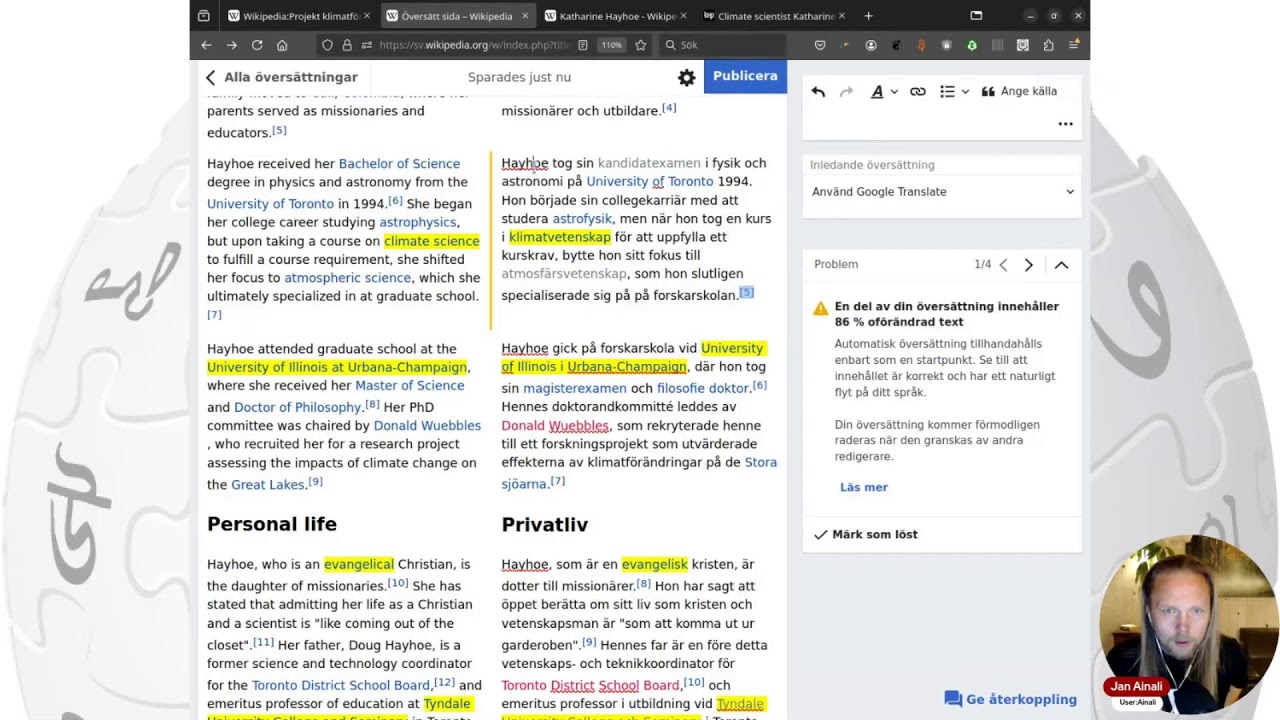Go to previous problem in the Problem panel
1280x720 pixels.
[1004, 265]
